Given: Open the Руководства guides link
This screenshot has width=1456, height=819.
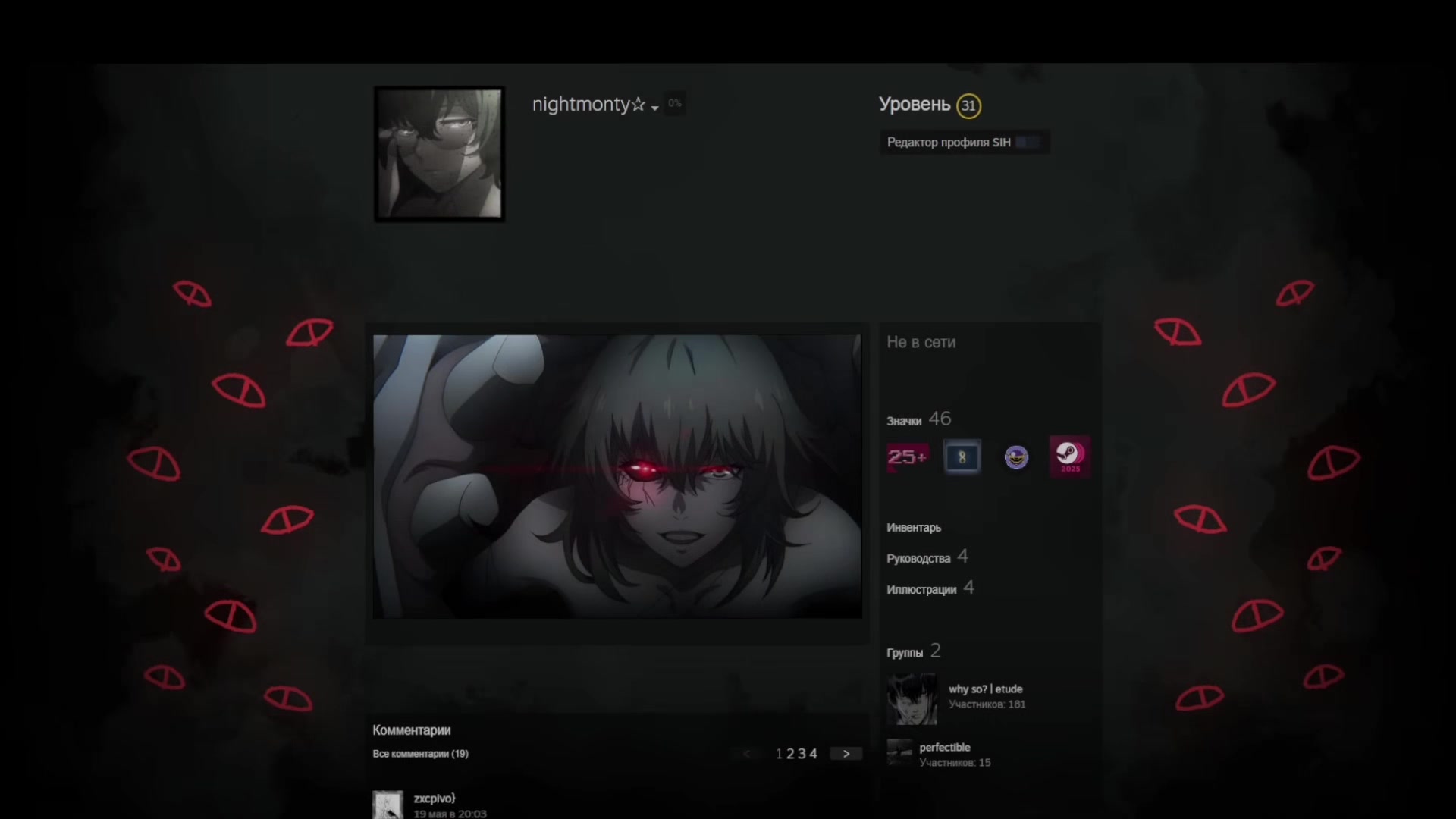Looking at the screenshot, I should click(x=918, y=558).
